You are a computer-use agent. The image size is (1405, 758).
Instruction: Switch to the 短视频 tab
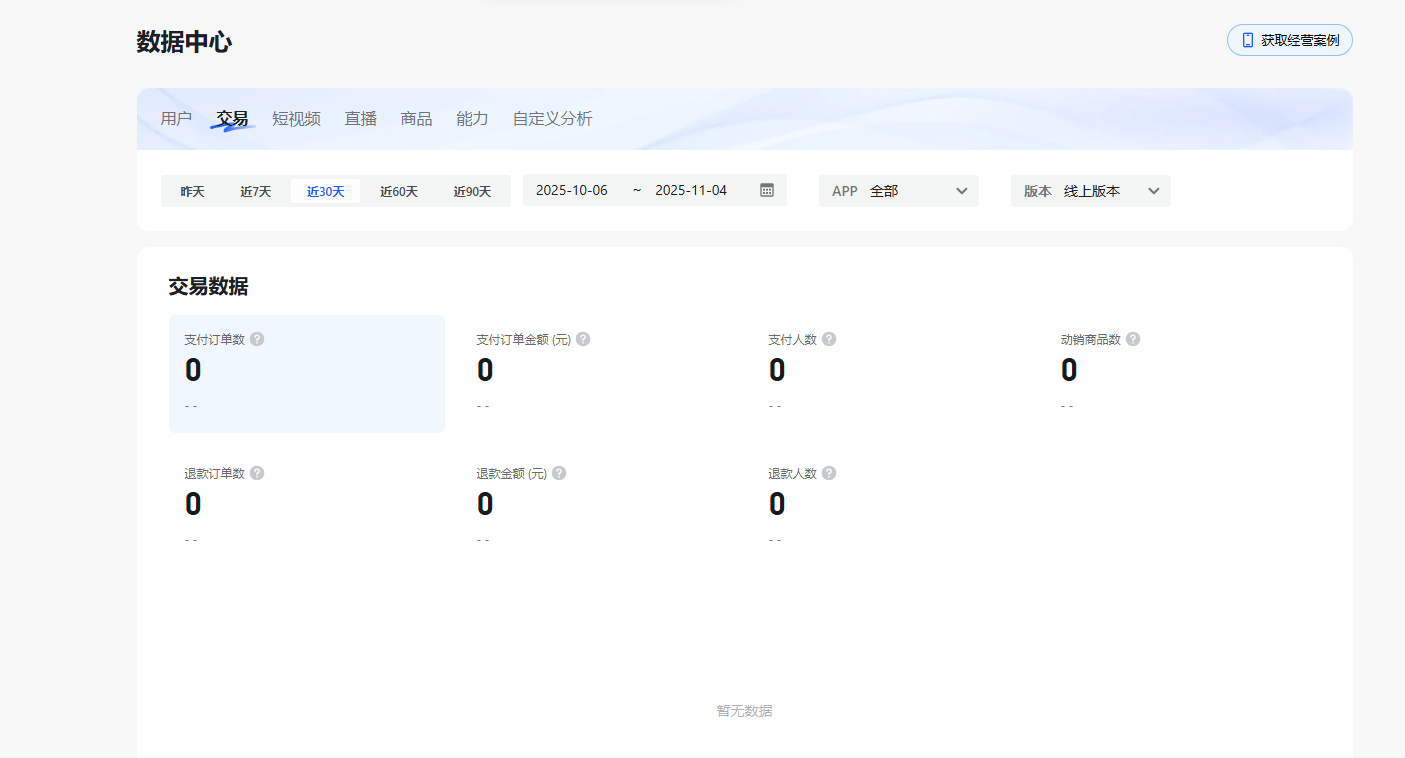pyautogui.click(x=296, y=119)
